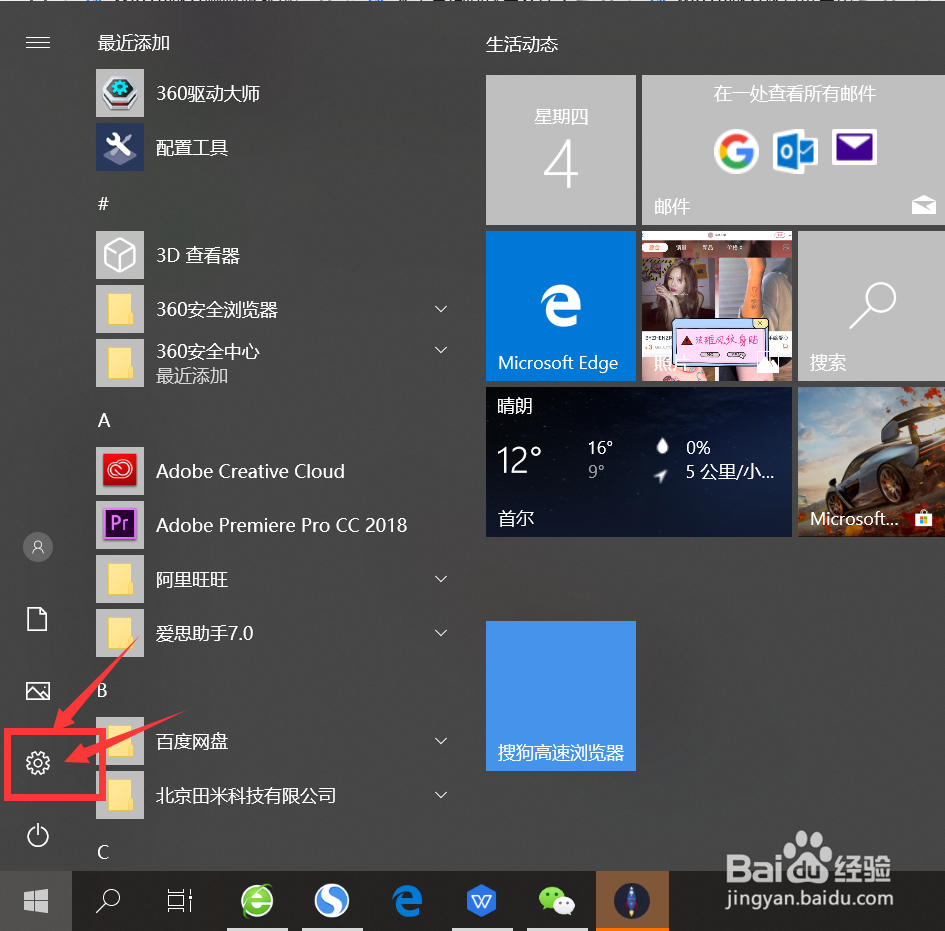
Task: Expand 360安全浏览器 folder chevron
Action: pyautogui.click(x=441, y=309)
